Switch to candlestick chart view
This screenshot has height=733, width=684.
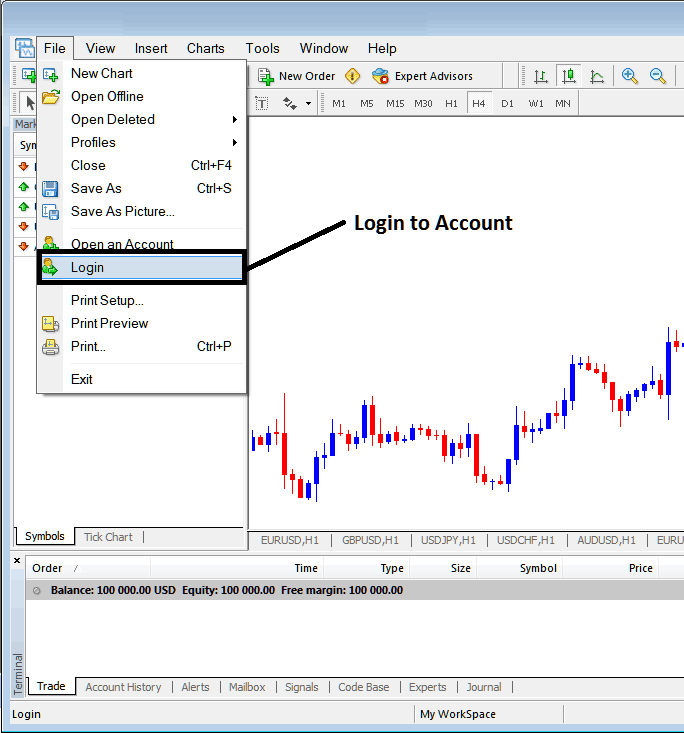pos(569,76)
